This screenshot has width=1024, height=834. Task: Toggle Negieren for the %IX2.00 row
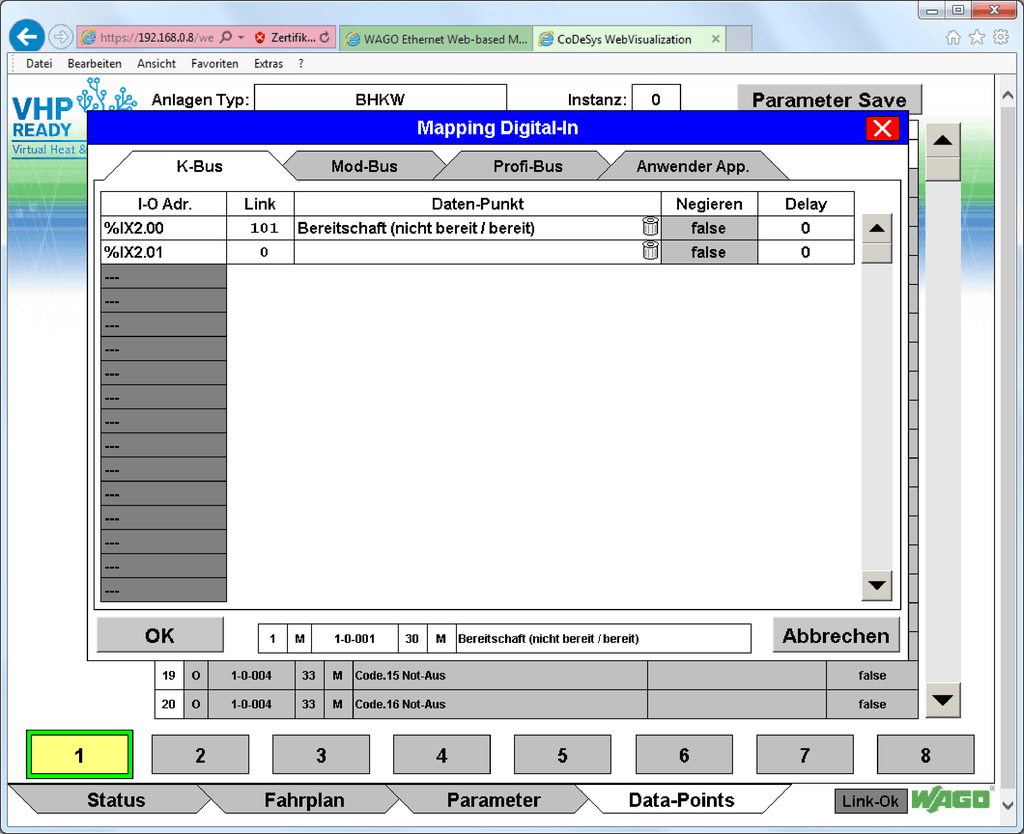point(709,227)
